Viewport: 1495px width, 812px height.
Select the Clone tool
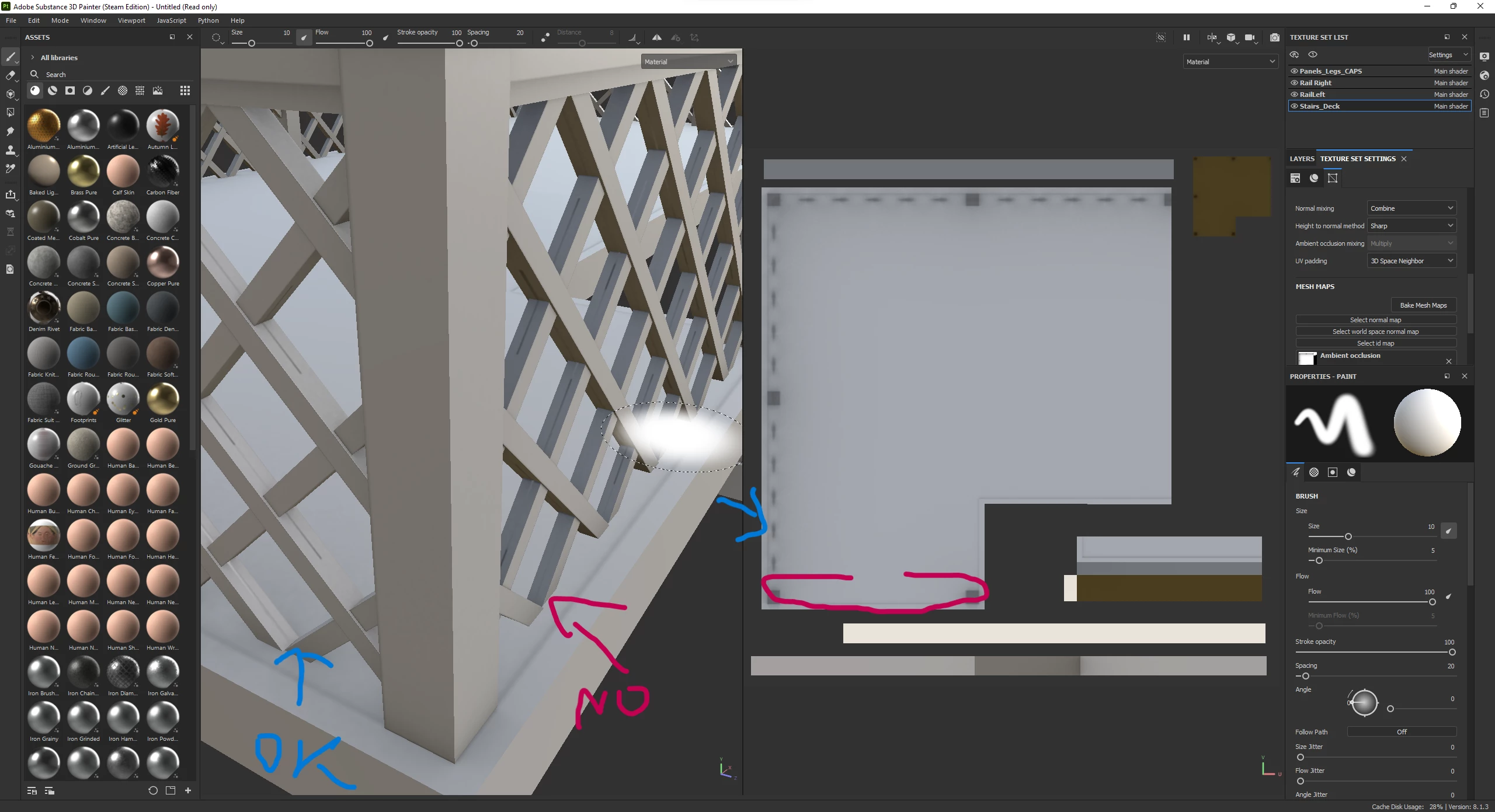click(10, 150)
